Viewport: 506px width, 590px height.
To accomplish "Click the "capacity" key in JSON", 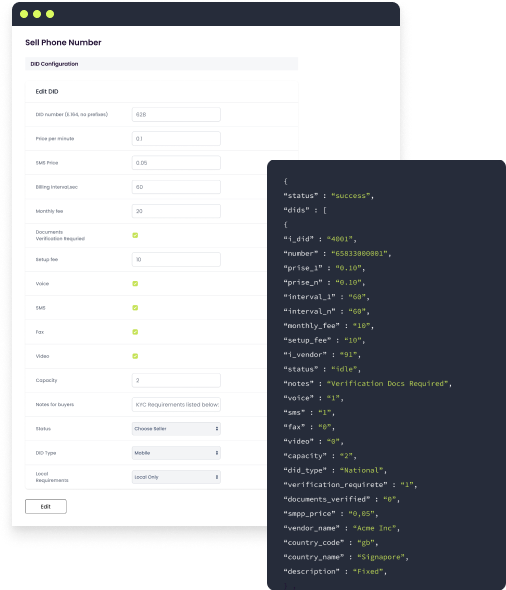I will (305, 456).
